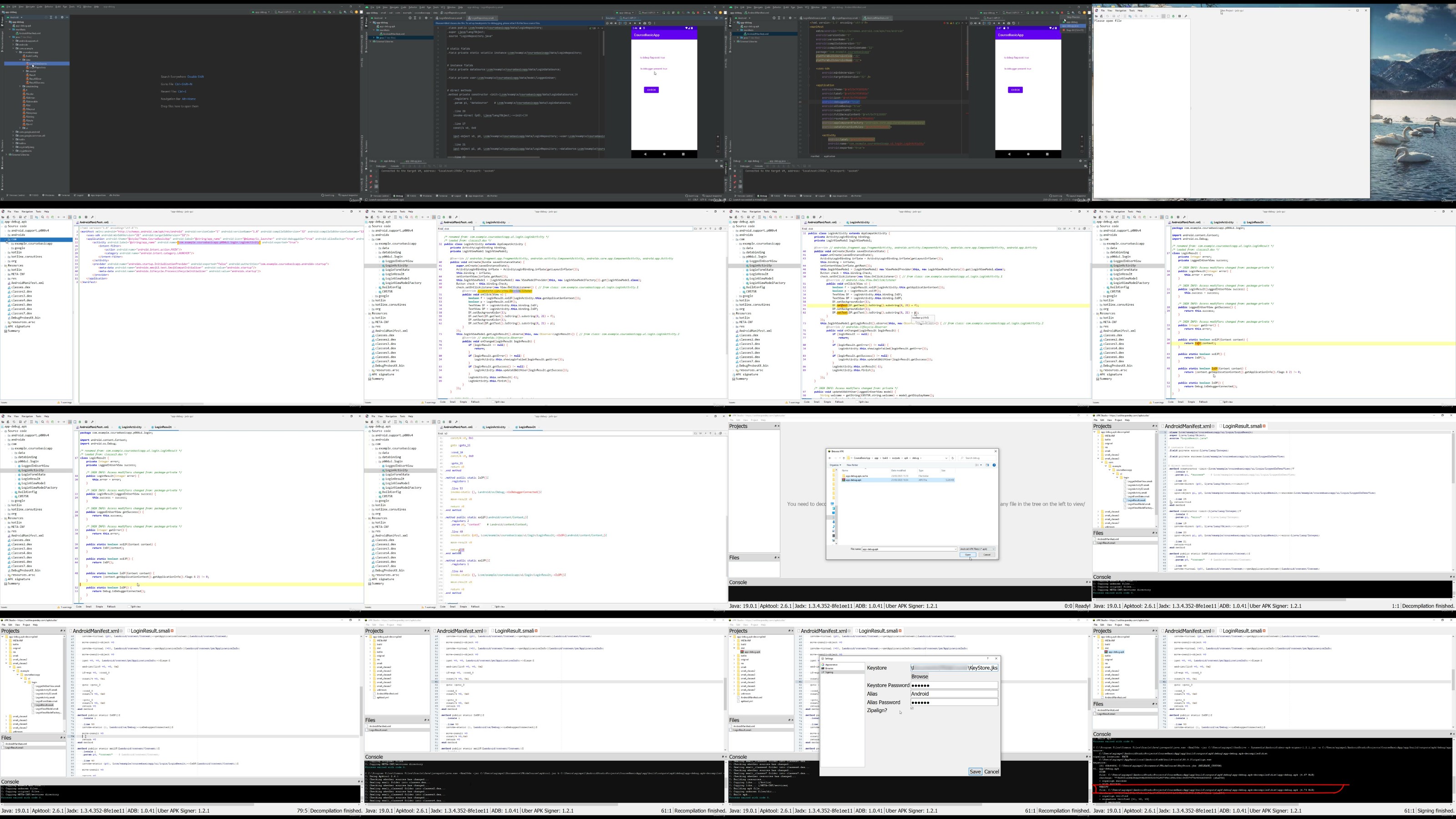Select Appearance in the Settings sidebar
The height and width of the screenshot is (819, 1456).
click(x=831, y=665)
